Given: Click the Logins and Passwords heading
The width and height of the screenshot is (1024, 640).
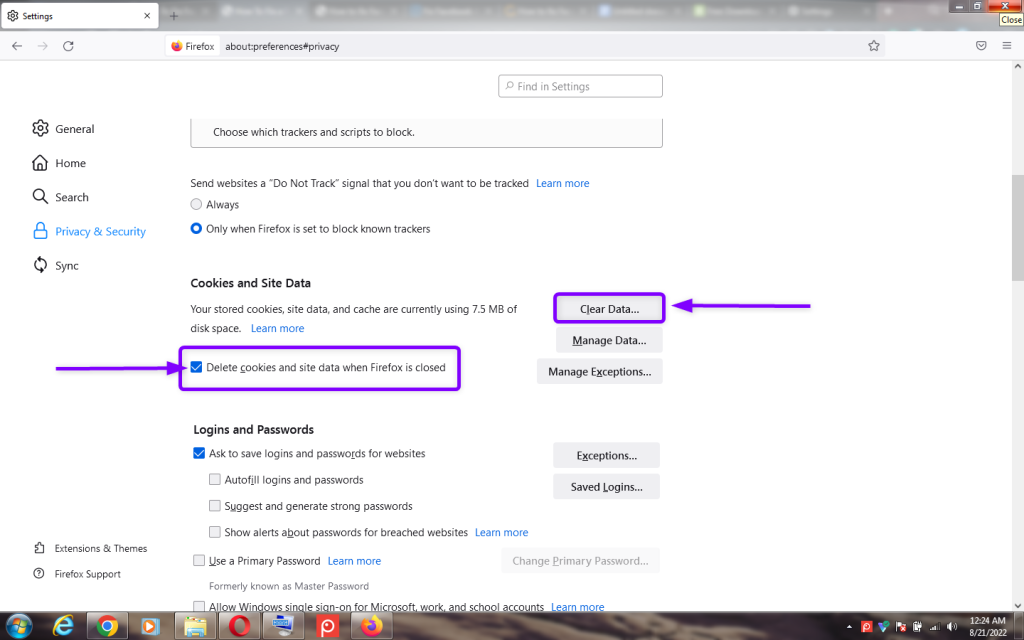Looking at the screenshot, I should coord(253,429).
